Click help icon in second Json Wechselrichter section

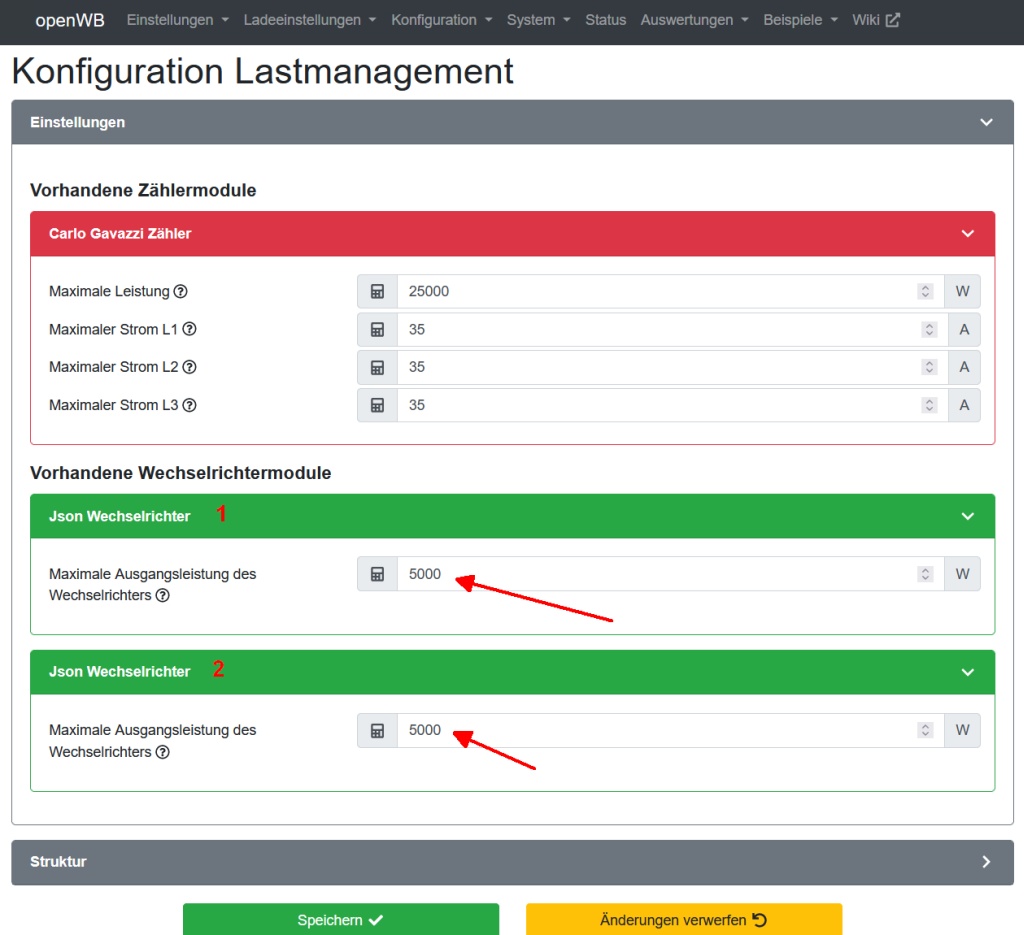click(162, 752)
